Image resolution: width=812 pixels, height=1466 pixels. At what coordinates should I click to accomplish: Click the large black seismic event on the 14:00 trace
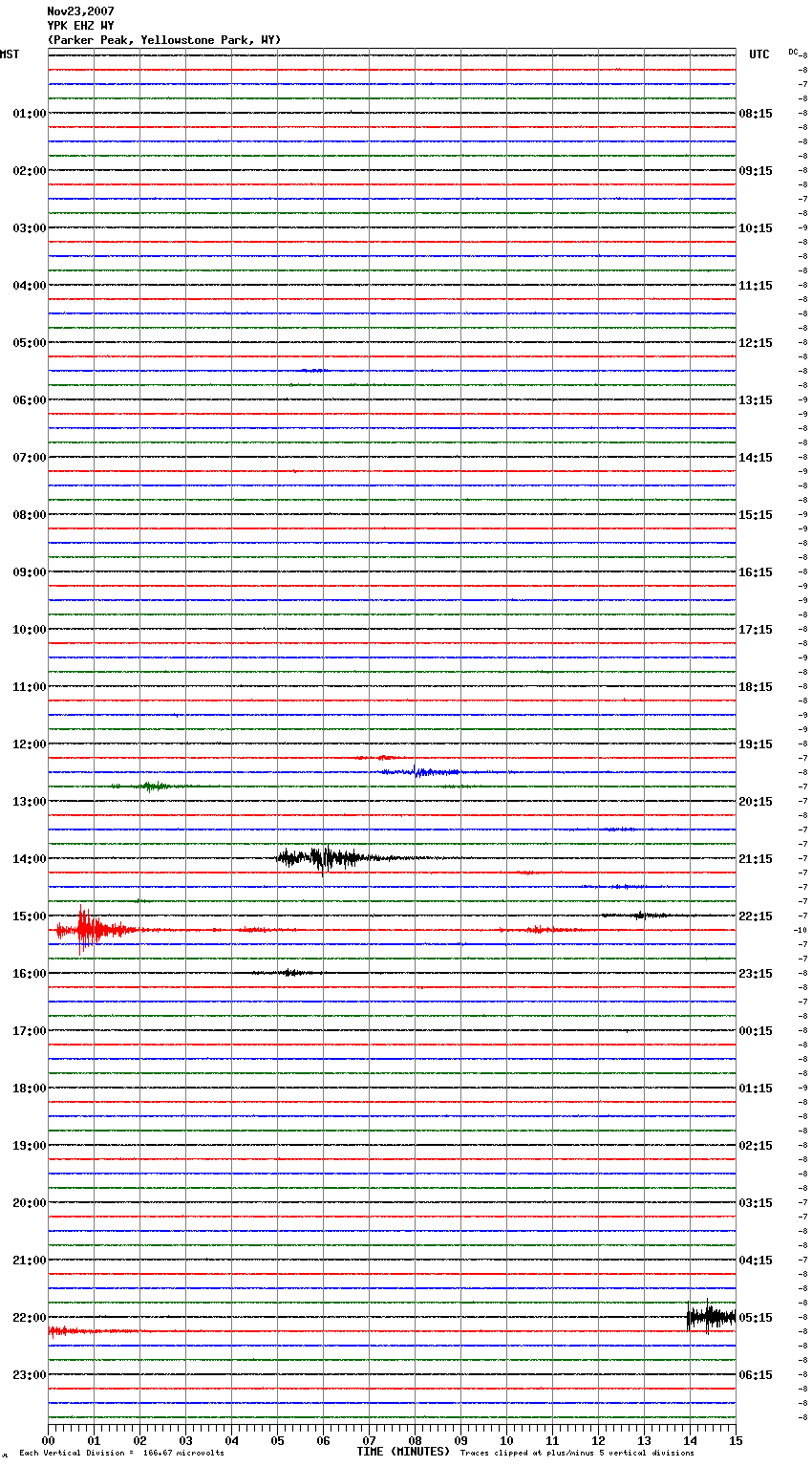330,858
